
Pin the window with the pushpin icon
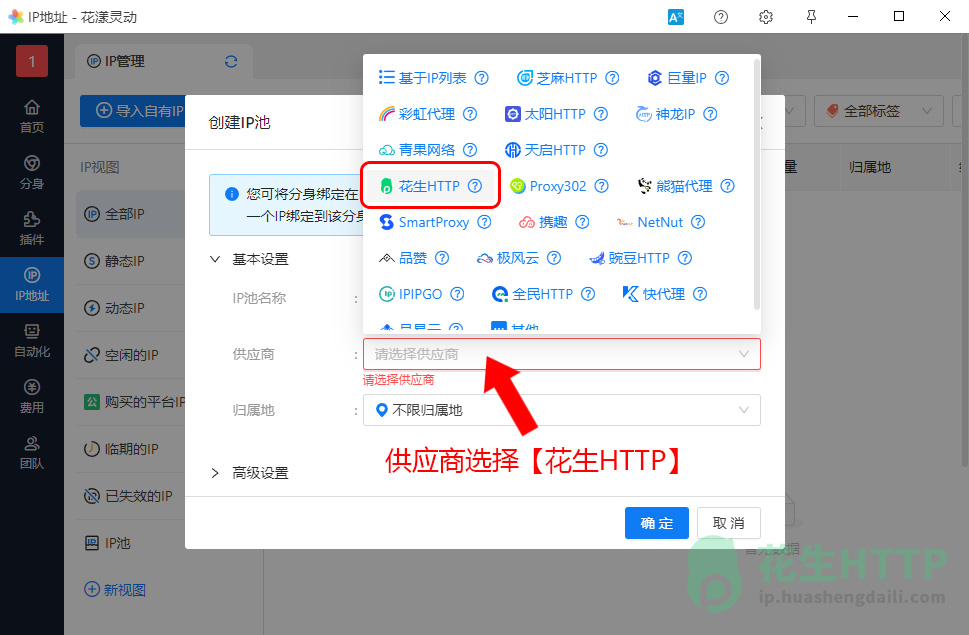pos(811,17)
